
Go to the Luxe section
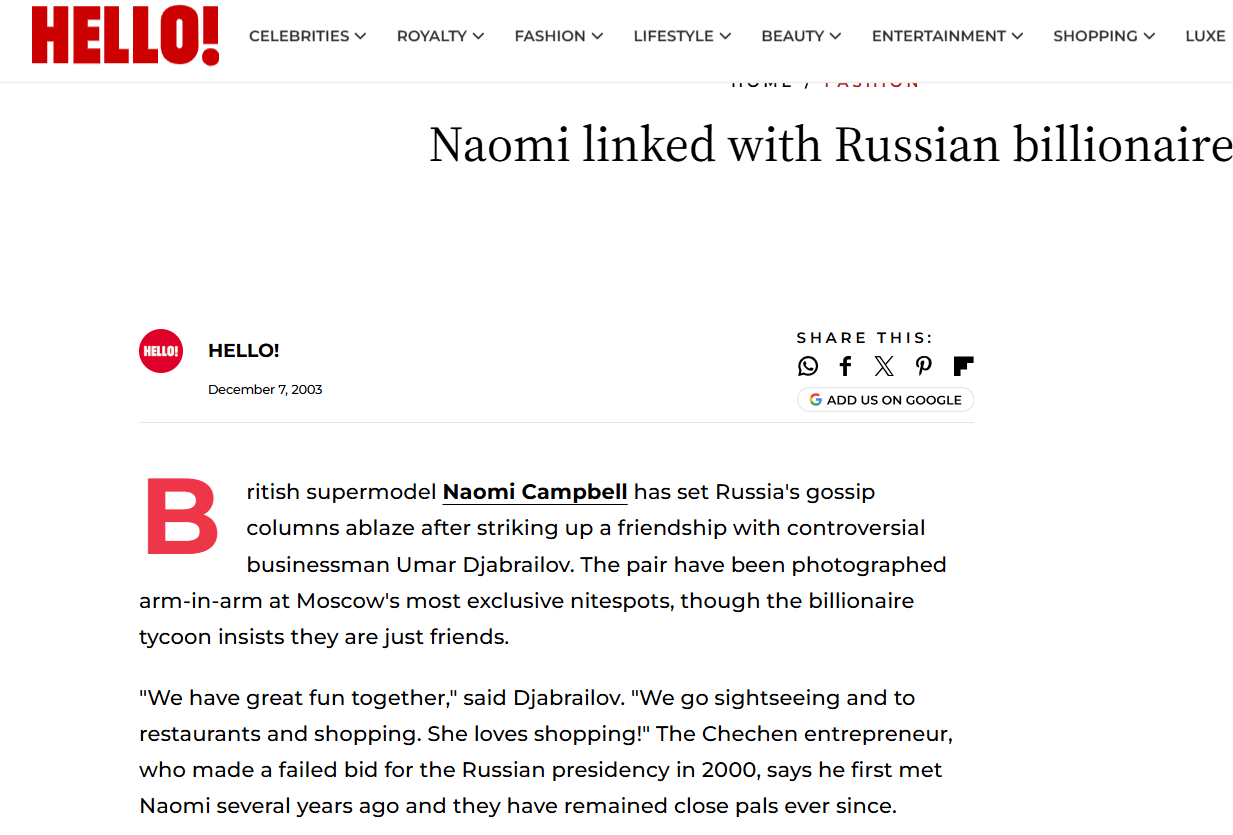(x=1205, y=36)
